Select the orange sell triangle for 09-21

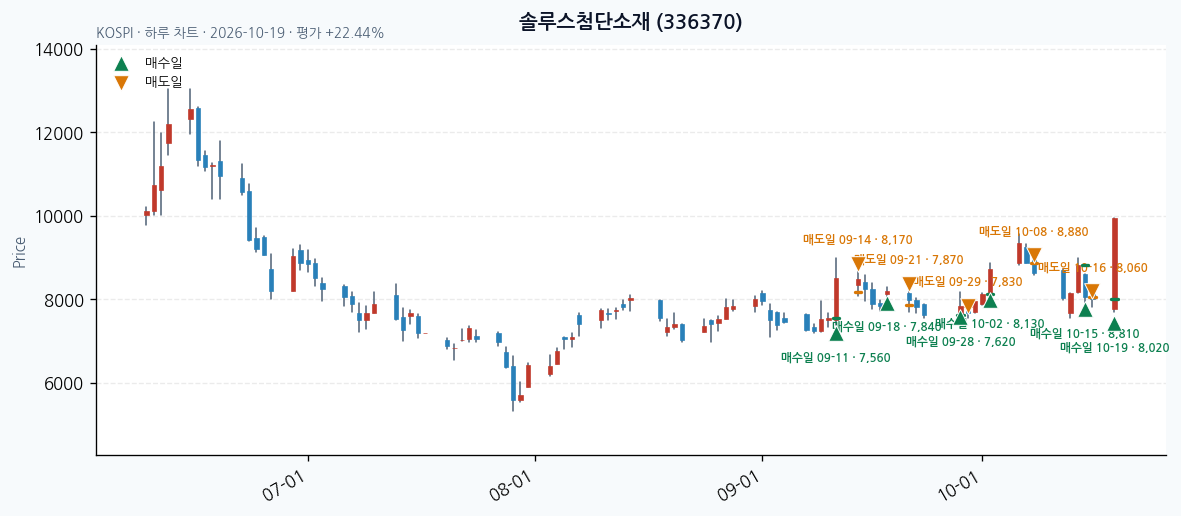[909, 284]
